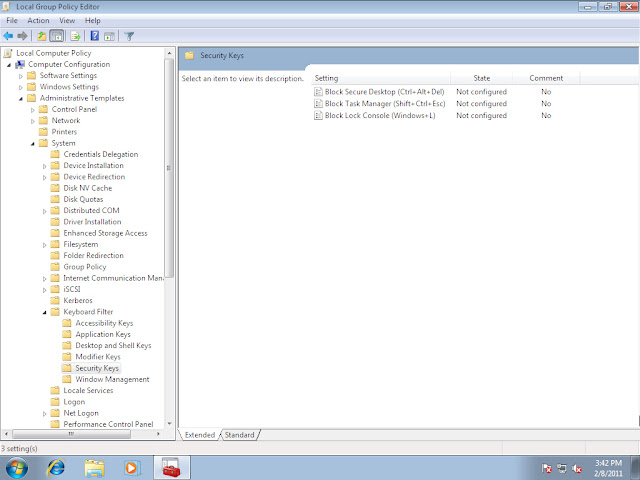
Task: Click the network tray icon
Action: tap(562, 468)
